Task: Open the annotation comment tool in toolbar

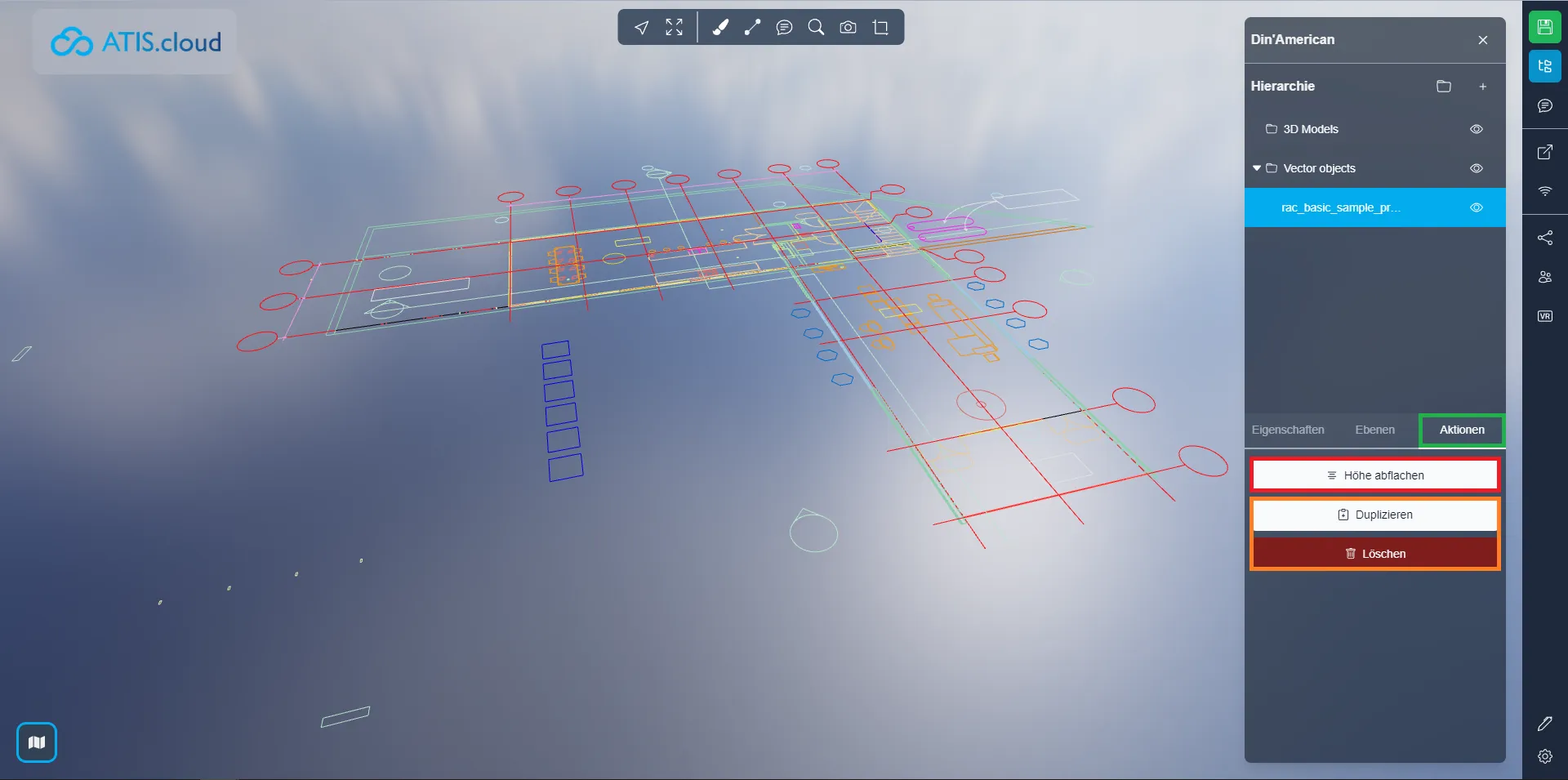Action: 784,28
